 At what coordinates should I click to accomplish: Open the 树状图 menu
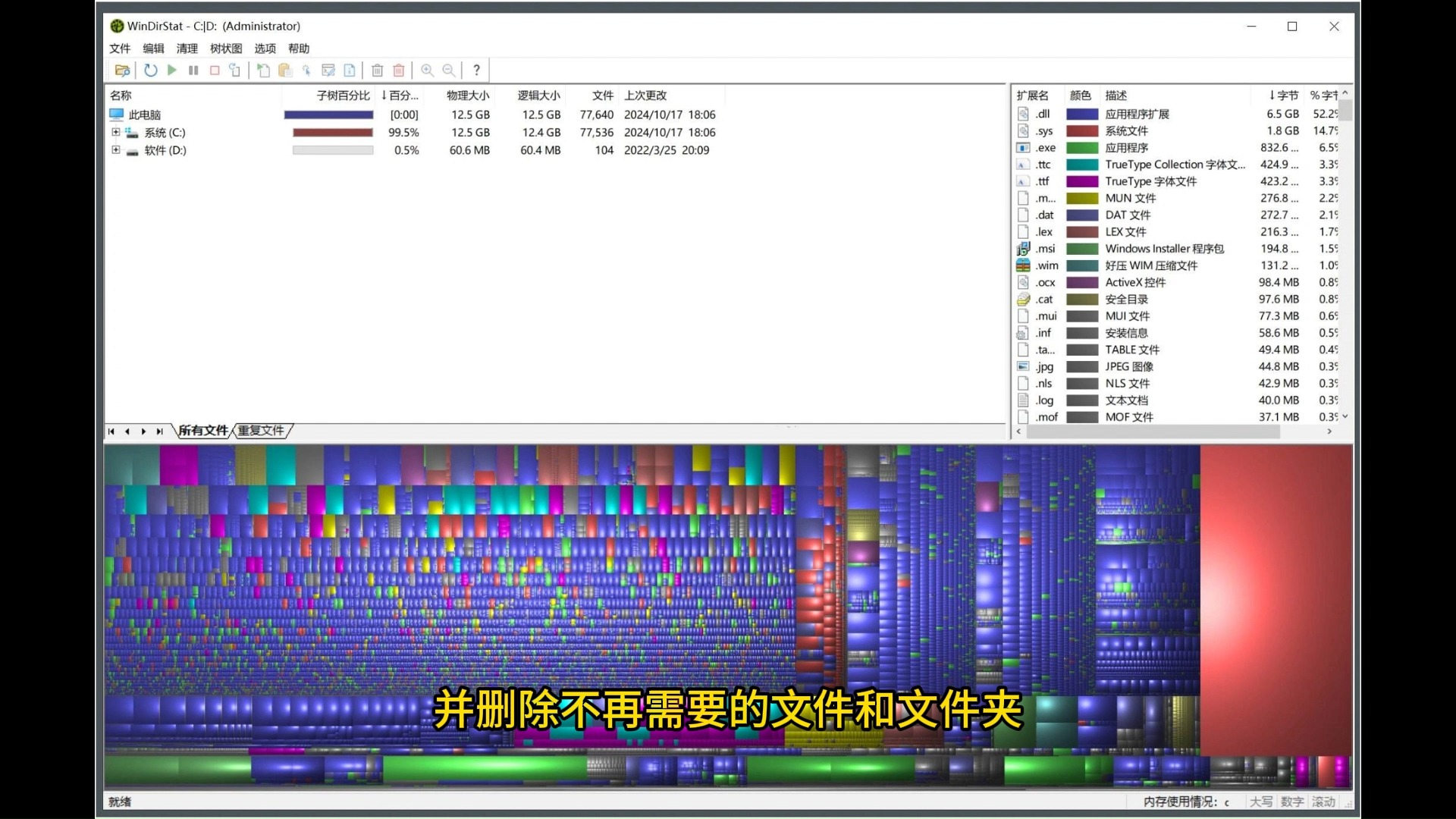tap(226, 49)
